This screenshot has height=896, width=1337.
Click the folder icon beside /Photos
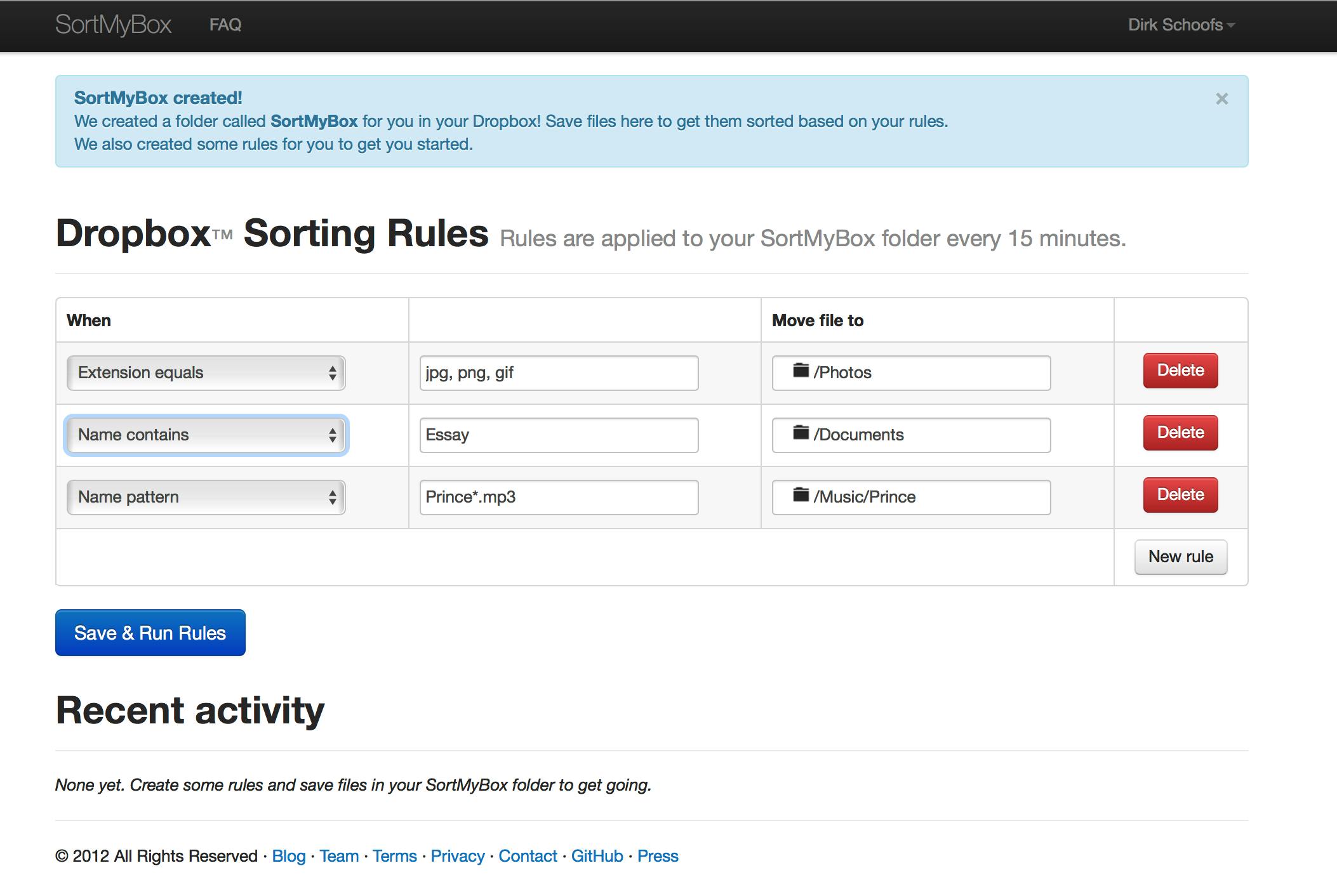pyautogui.click(x=801, y=371)
